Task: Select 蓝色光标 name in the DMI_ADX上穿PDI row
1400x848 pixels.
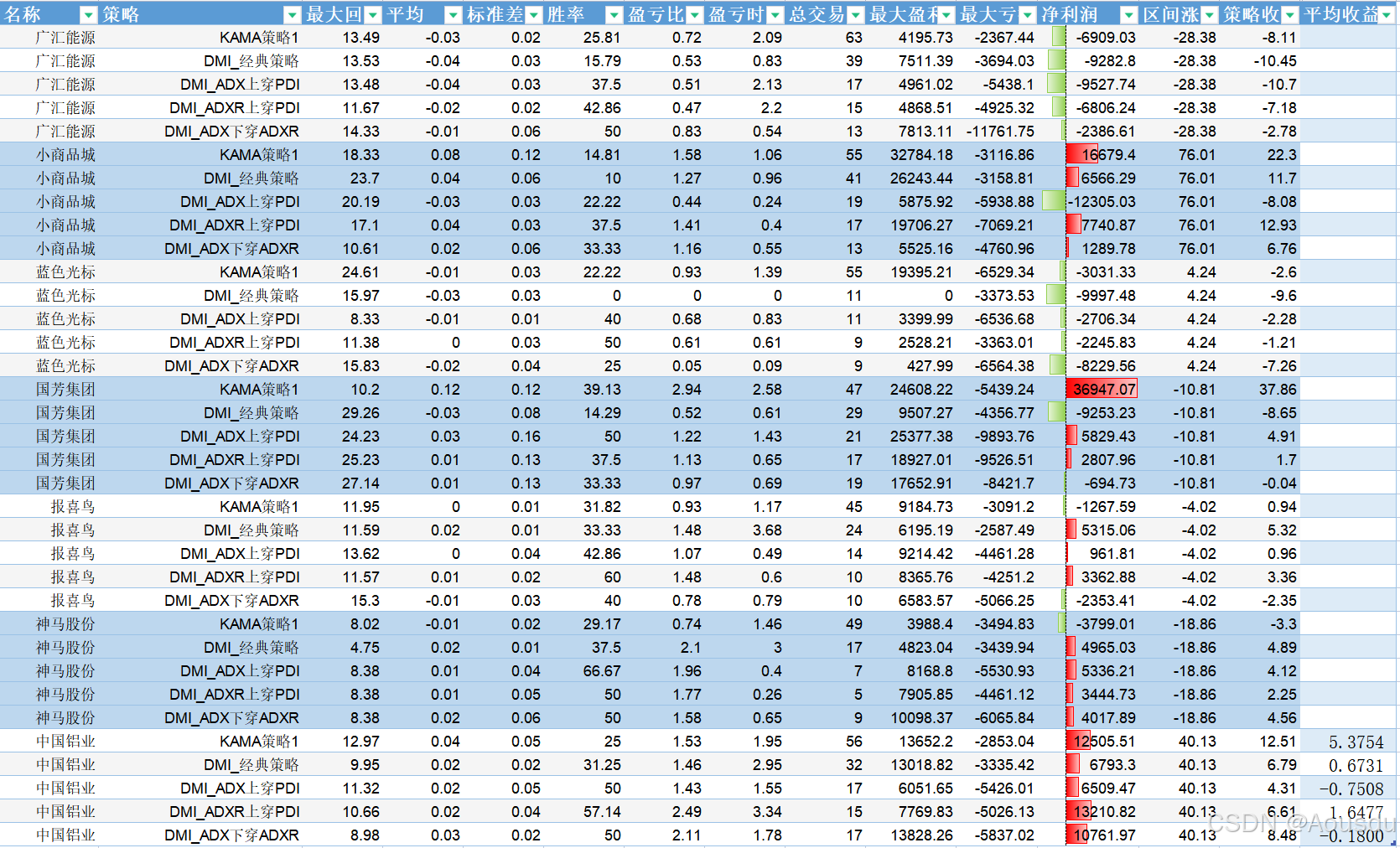Action: (x=49, y=319)
